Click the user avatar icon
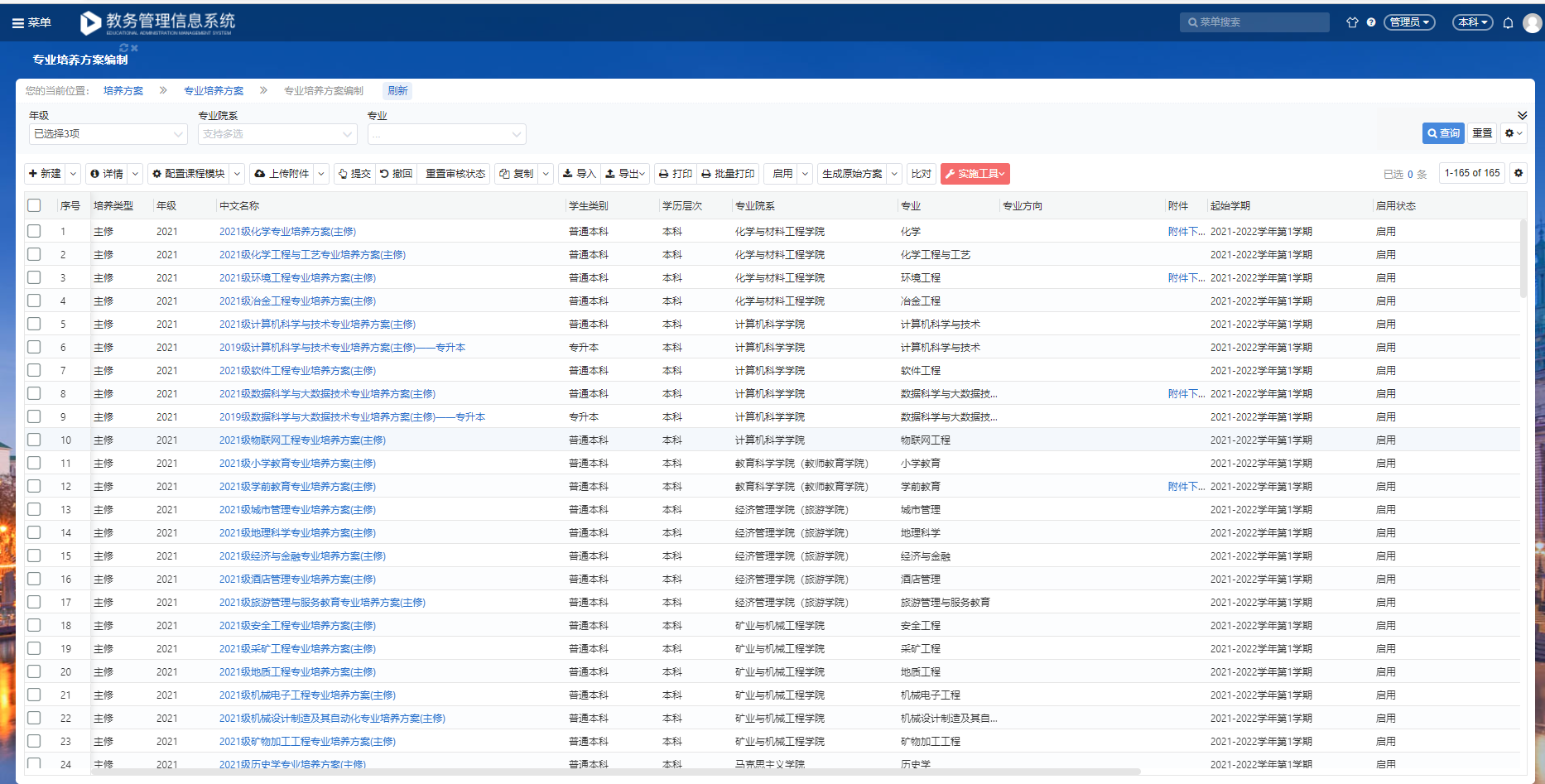The image size is (1545, 784). pos(1532,22)
